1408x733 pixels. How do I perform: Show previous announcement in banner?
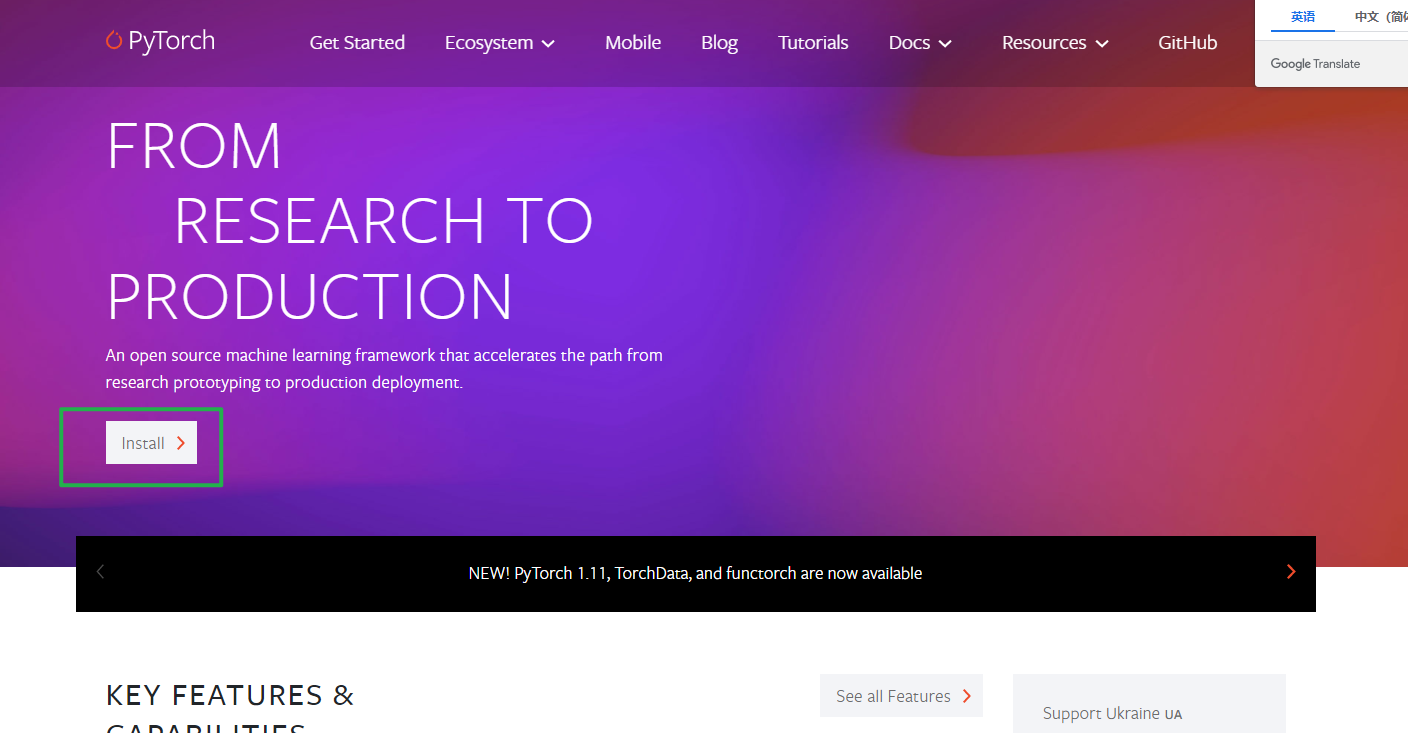pyautogui.click(x=100, y=572)
